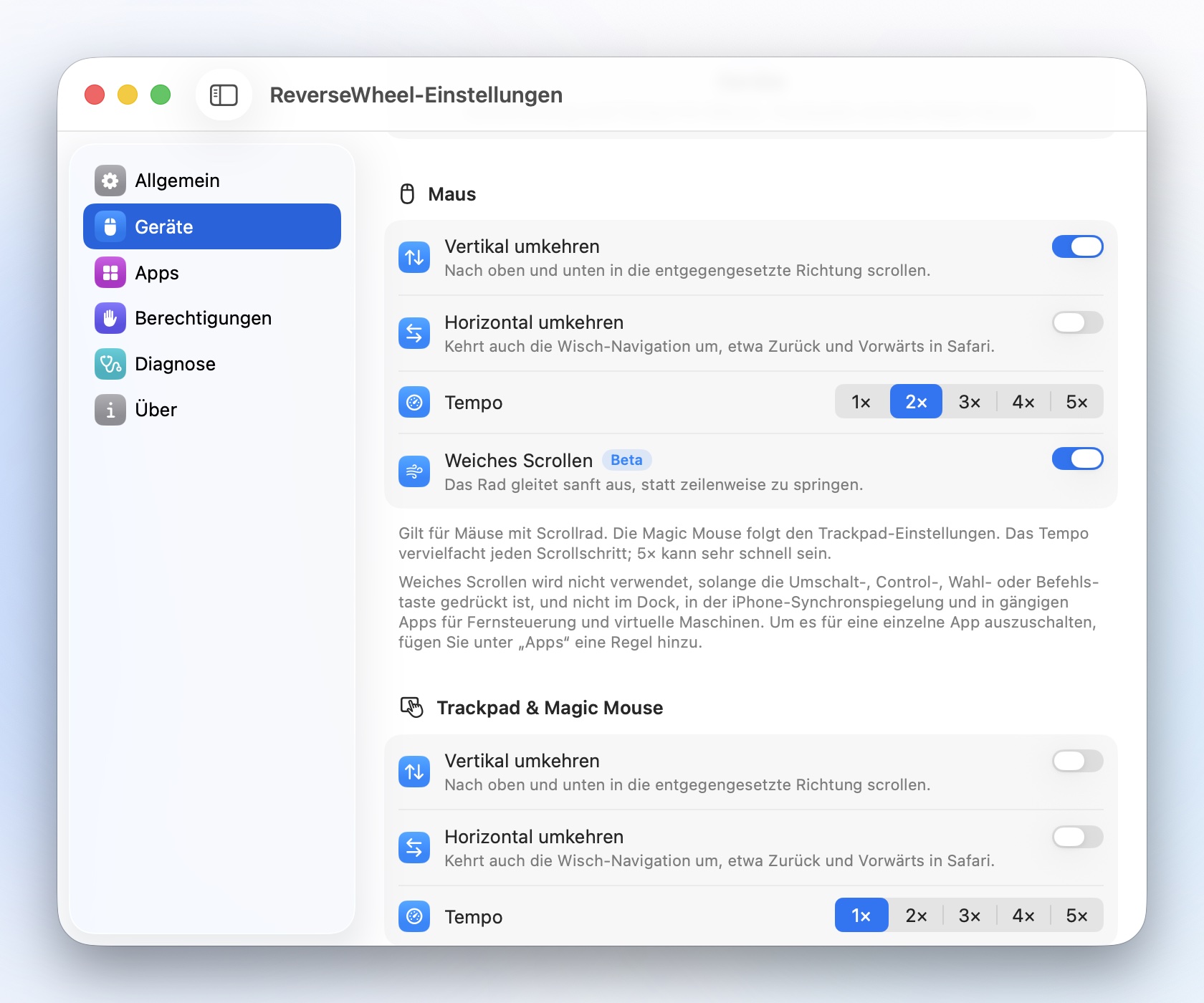Open the Berechtigungen section
Image resolution: width=1204 pixels, height=1003 pixels.
pos(212,318)
